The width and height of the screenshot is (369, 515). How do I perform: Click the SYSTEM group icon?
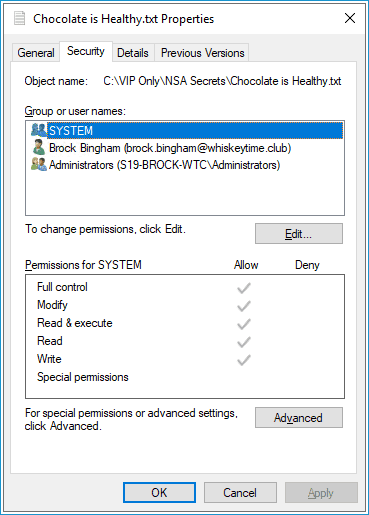39,130
